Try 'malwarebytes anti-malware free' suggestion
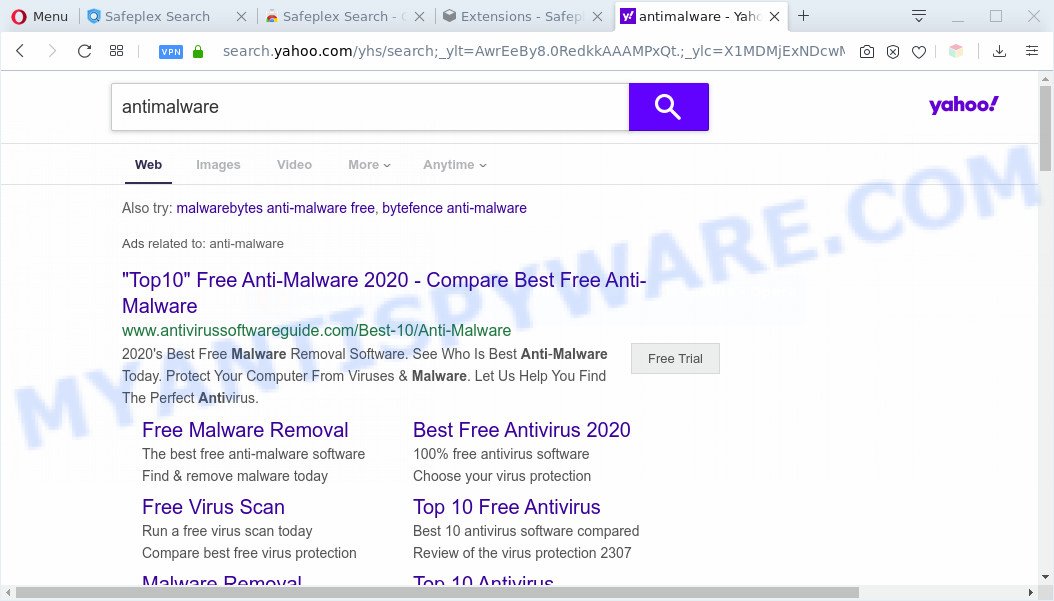This screenshot has height=601, width=1054. click(x=276, y=208)
